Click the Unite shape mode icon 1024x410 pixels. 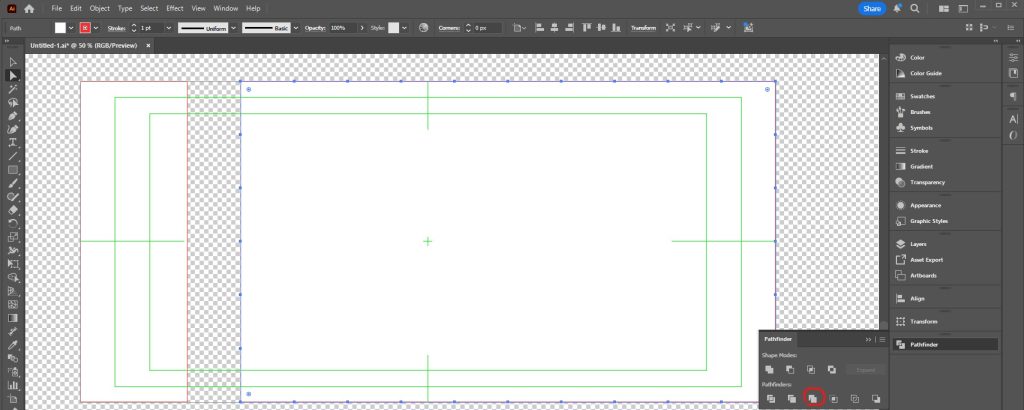pyautogui.click(x=769, y=370)
